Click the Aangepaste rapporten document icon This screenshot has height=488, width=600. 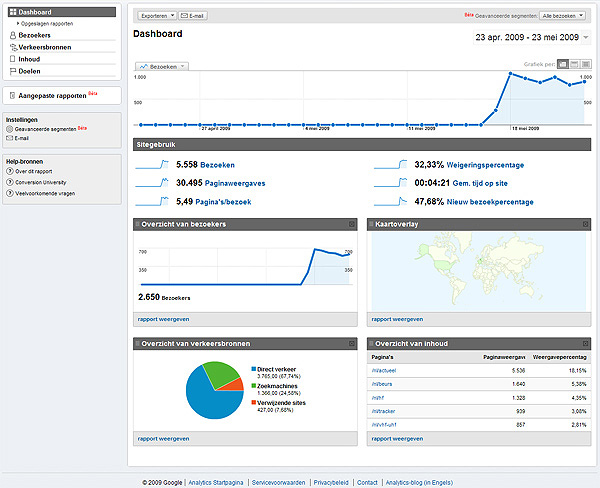[x=12, y=95]
